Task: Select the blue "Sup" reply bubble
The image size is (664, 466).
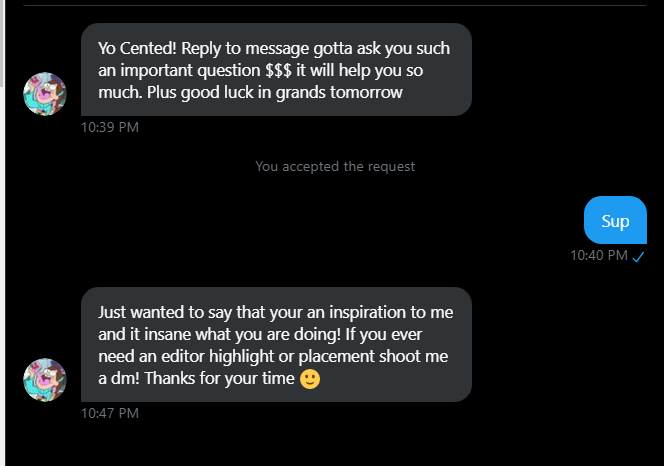Action: pyautogui.click(x=615, y=221)
